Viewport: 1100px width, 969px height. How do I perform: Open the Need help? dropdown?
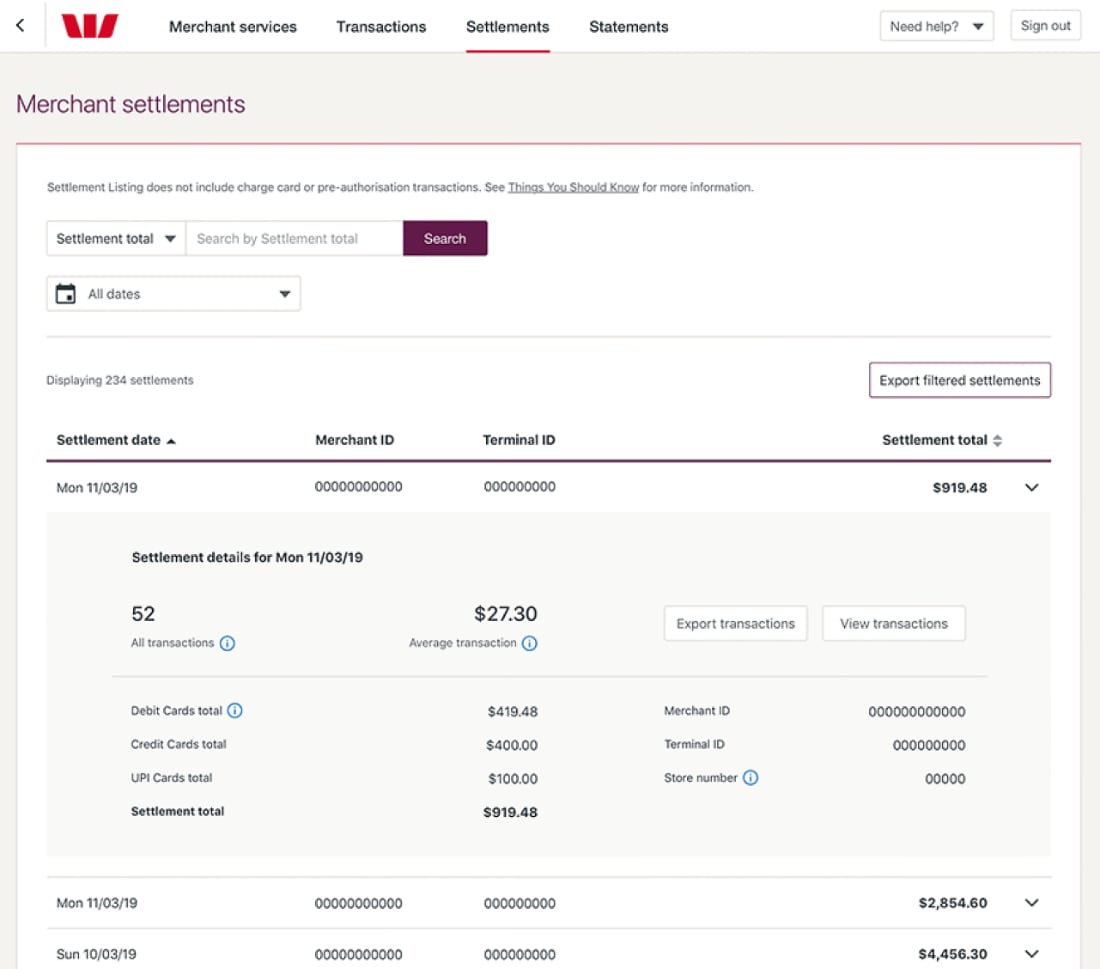[937, 26]
